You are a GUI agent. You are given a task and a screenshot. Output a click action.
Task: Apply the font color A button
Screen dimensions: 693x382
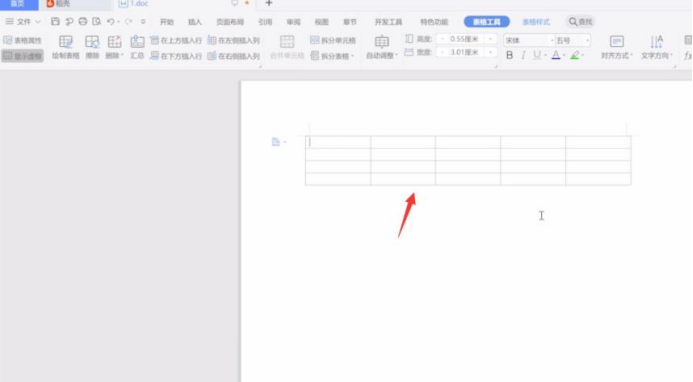[556, 55]
